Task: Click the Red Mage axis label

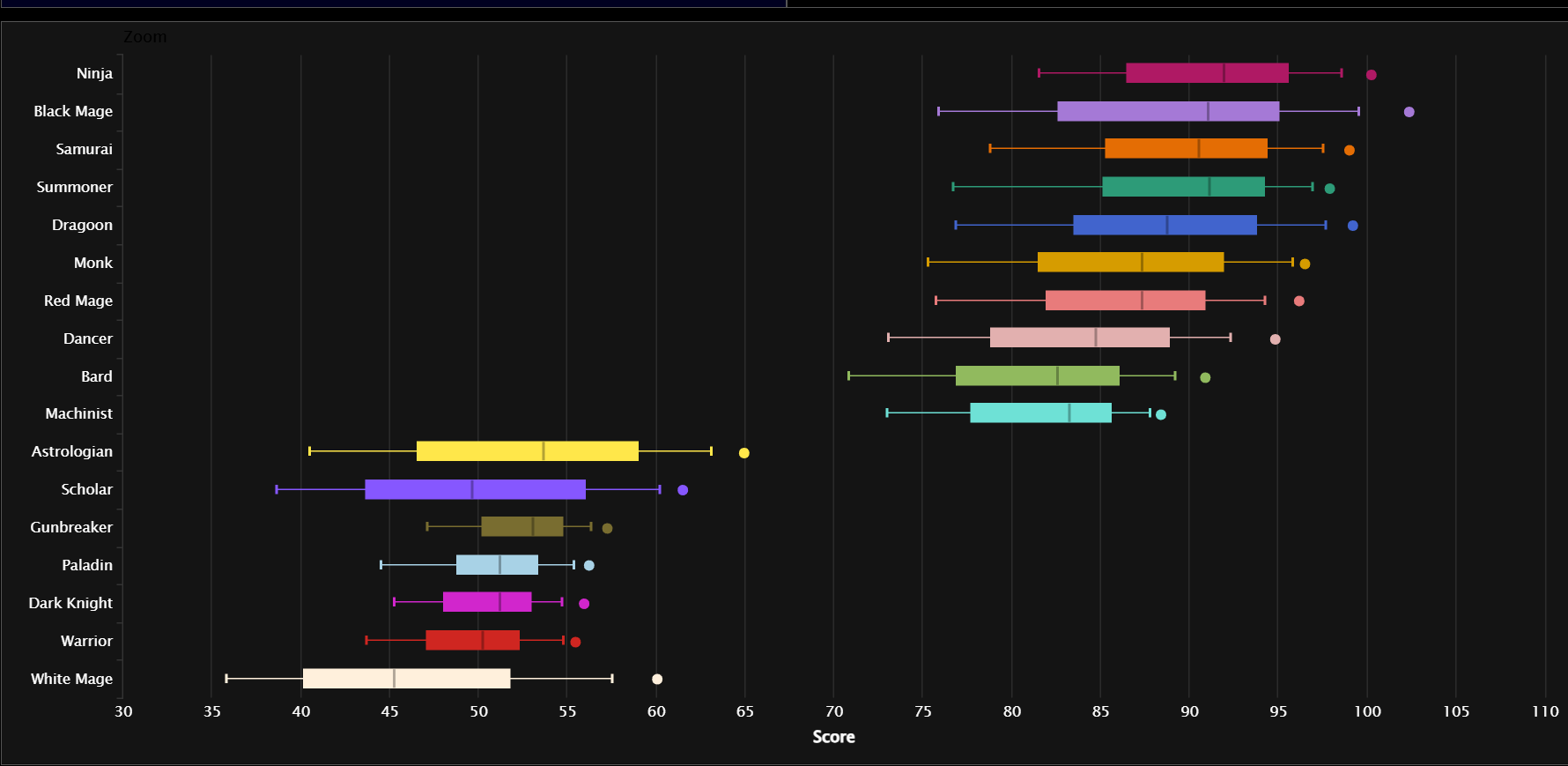Action: coord(78,301)
